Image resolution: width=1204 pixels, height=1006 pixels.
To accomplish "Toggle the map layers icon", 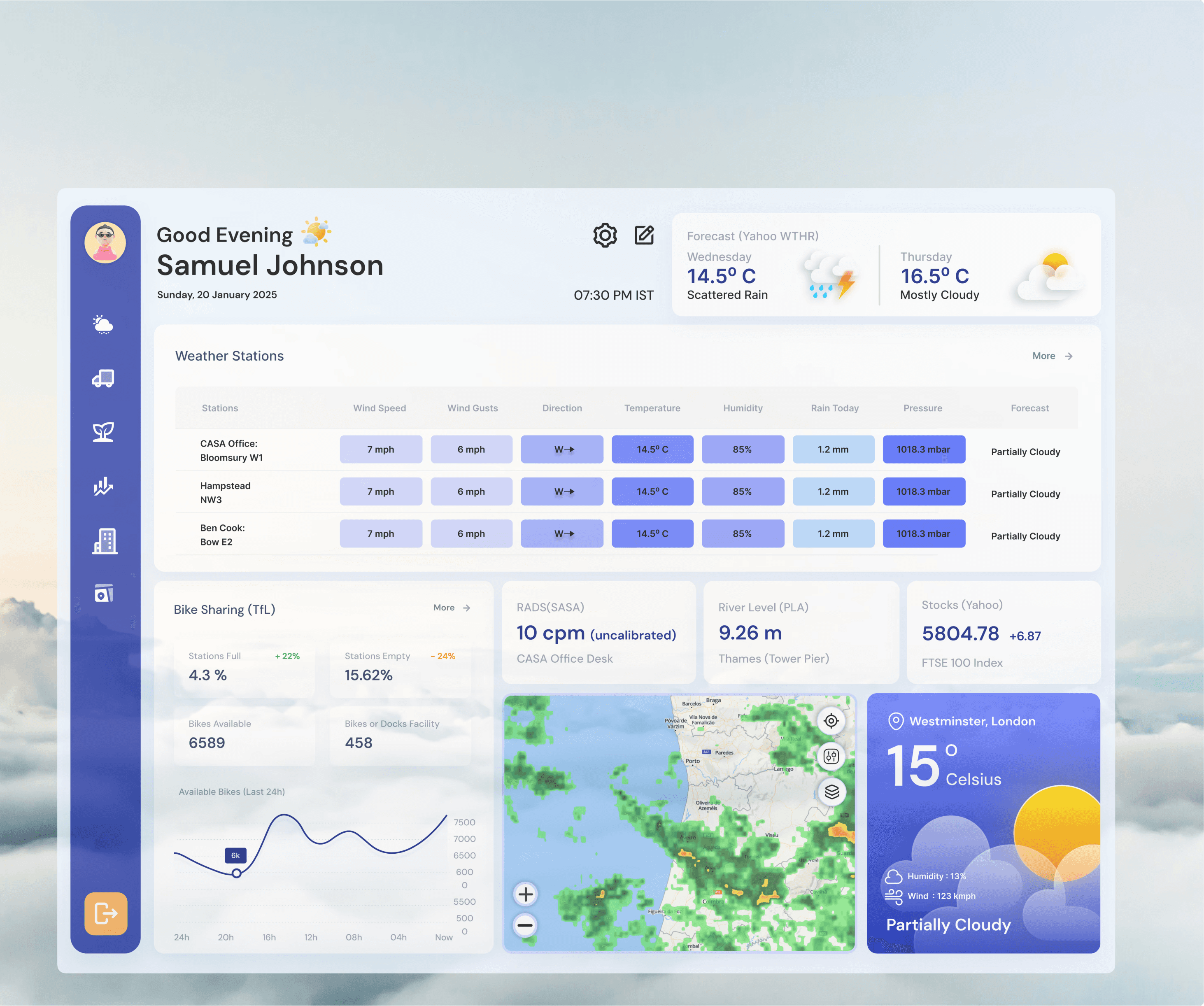I will tap(831, 792).
